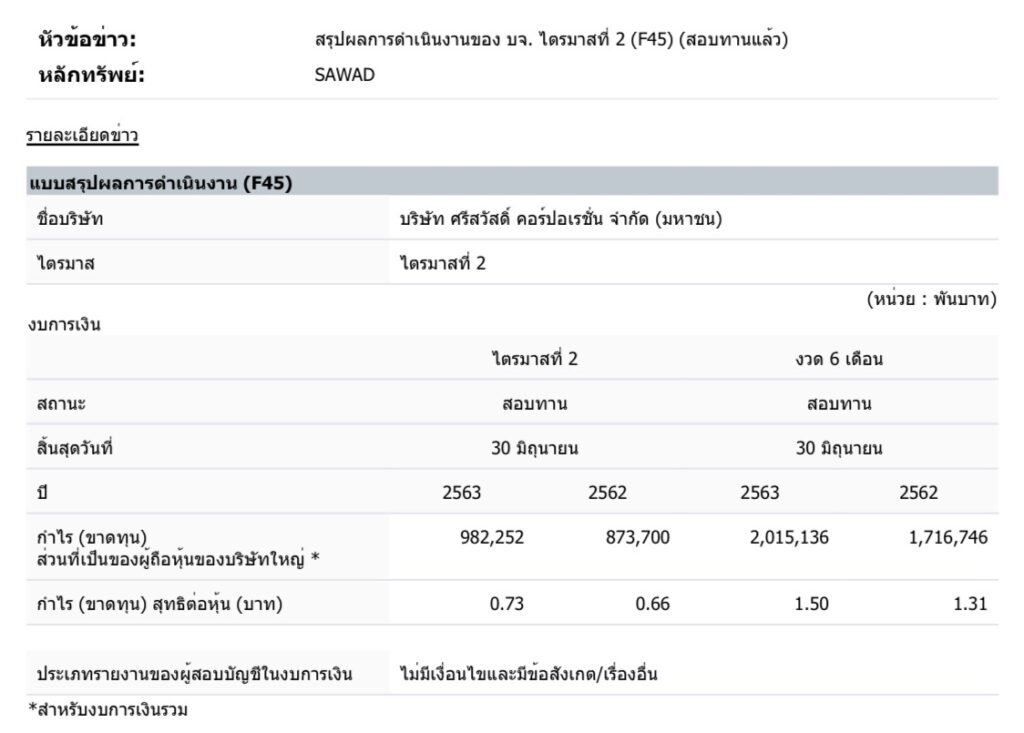Click the หลักทรัพย์ label
Image resolution: width=1024 pixels, height=733 pixels.
pyautogui.click(x=91, y=74)
